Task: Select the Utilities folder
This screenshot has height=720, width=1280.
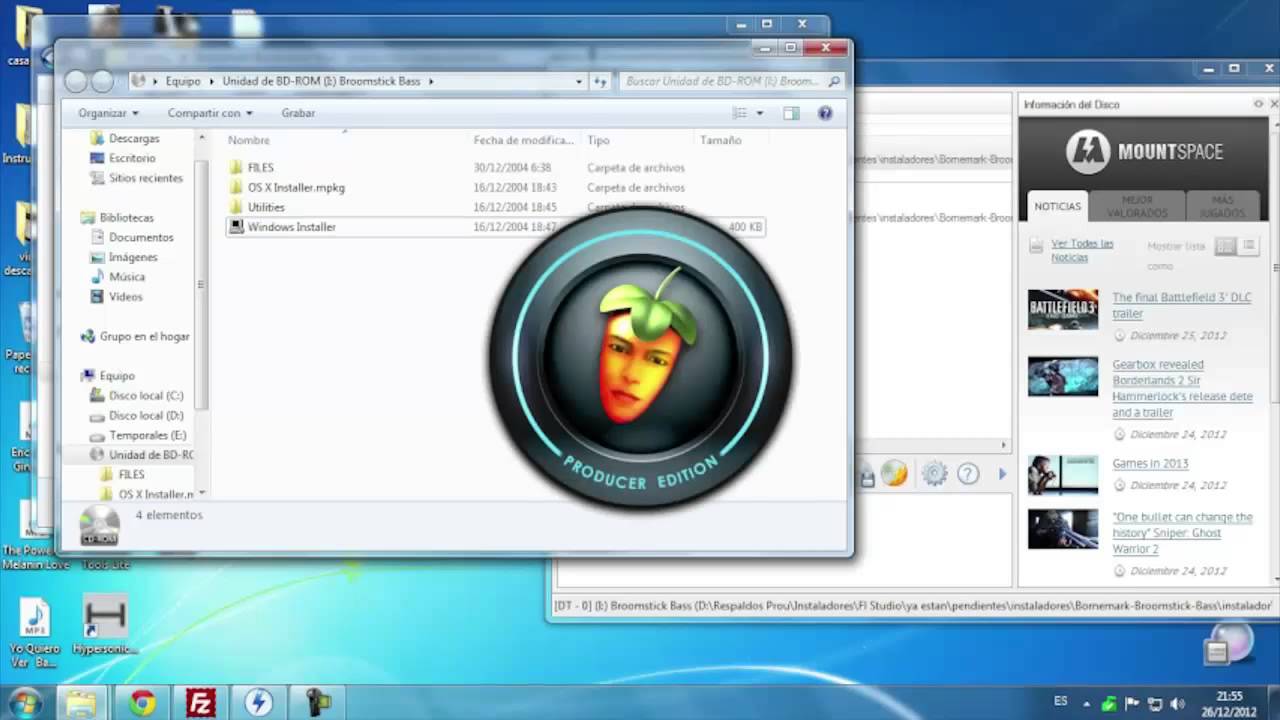Action: (x=266, y=207)
